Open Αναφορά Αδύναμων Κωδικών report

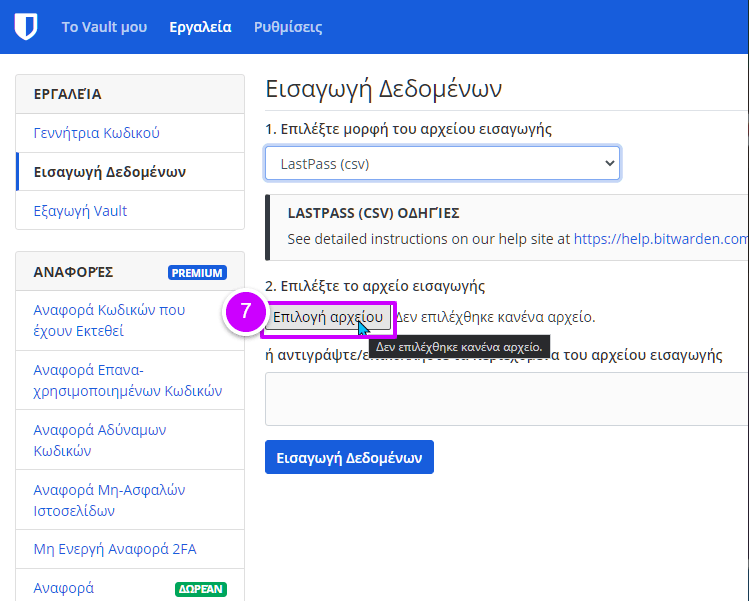[x=130, y=440]
